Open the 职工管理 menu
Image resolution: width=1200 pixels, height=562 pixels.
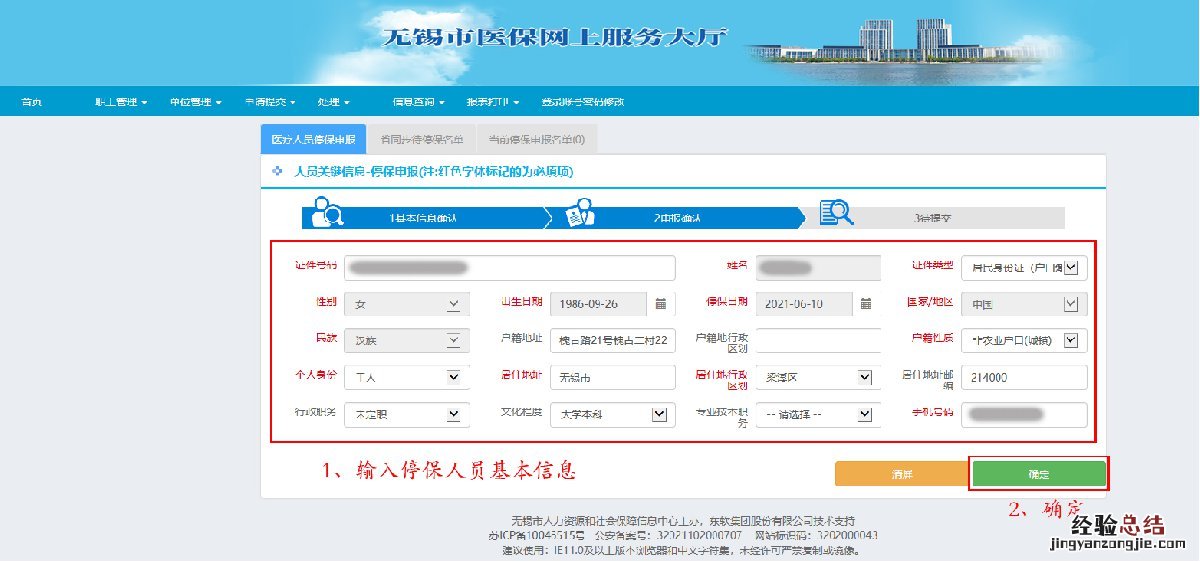(x=121, y=102)
